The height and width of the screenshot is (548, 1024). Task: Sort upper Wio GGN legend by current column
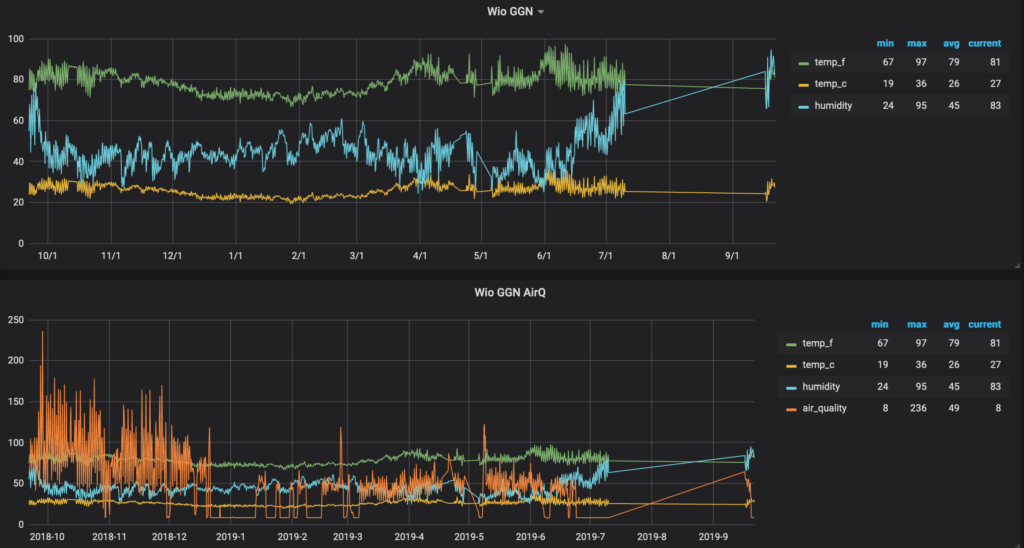pos(984,43)
